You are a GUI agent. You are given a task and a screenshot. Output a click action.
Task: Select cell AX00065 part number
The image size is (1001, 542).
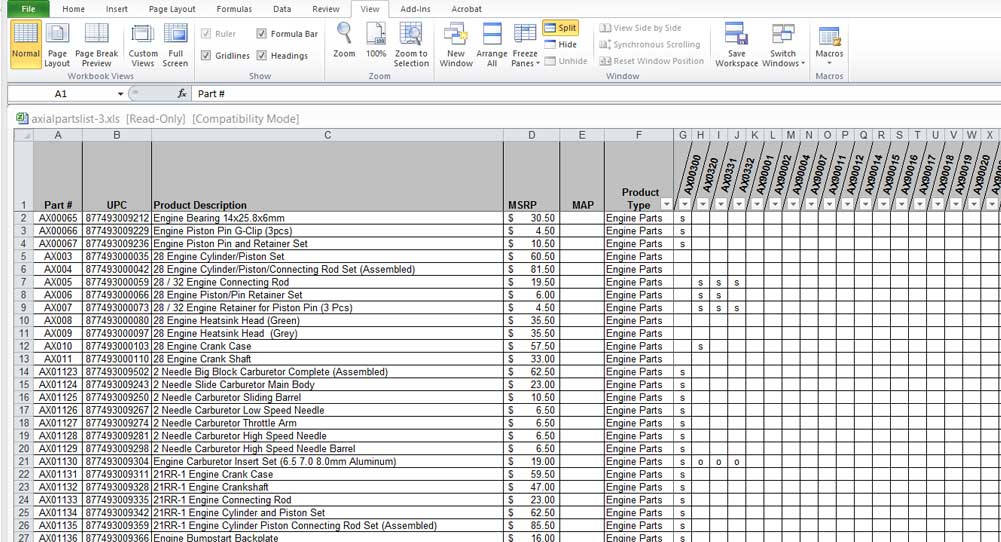coord(58,218)
